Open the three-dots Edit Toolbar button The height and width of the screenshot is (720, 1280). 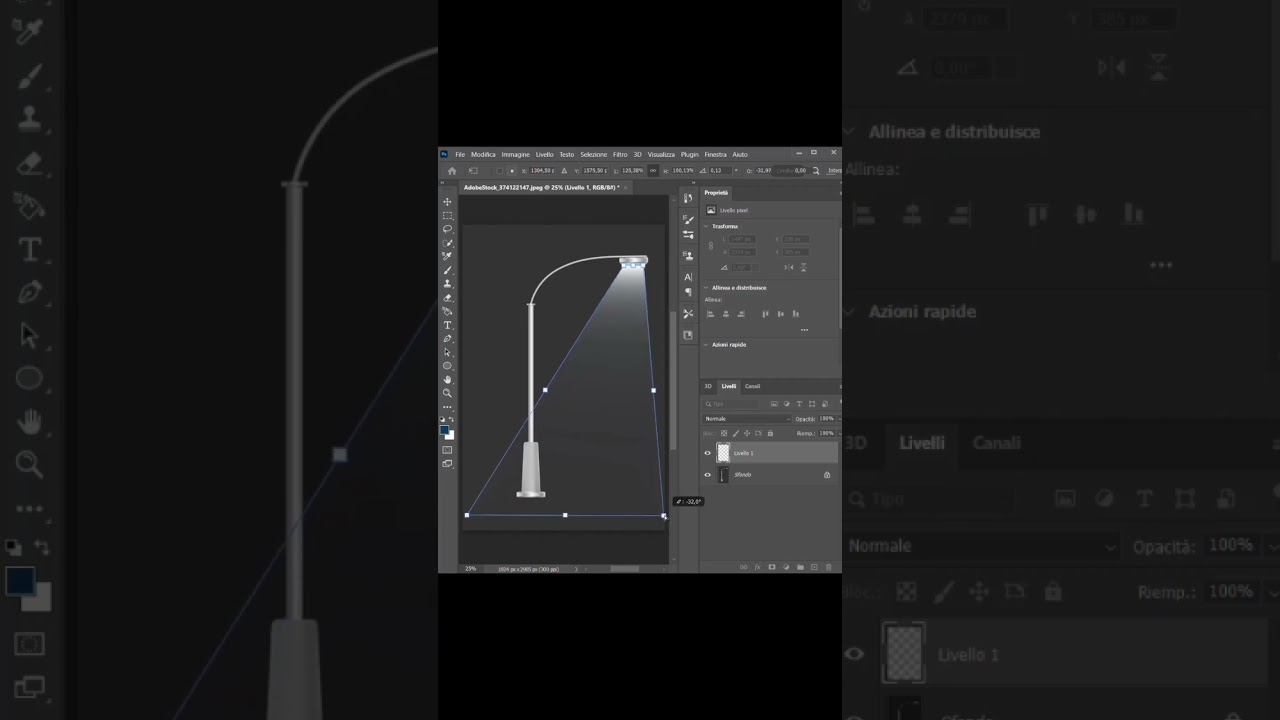(447, 407)
